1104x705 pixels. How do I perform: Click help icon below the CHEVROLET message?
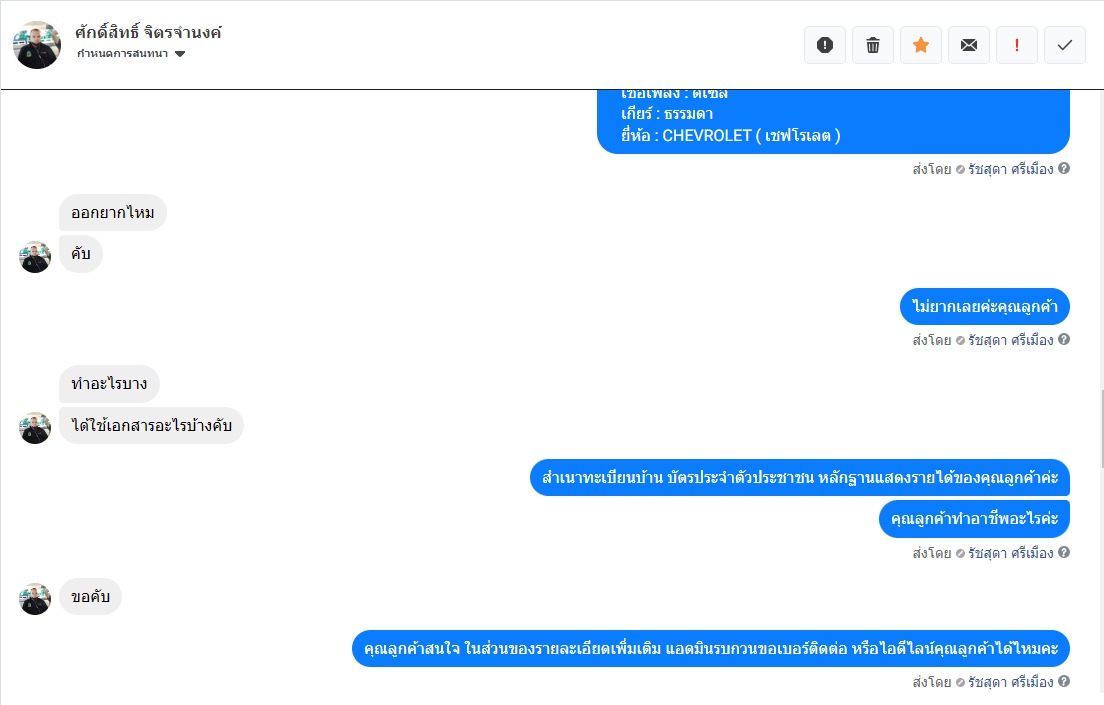point(1064,168)
